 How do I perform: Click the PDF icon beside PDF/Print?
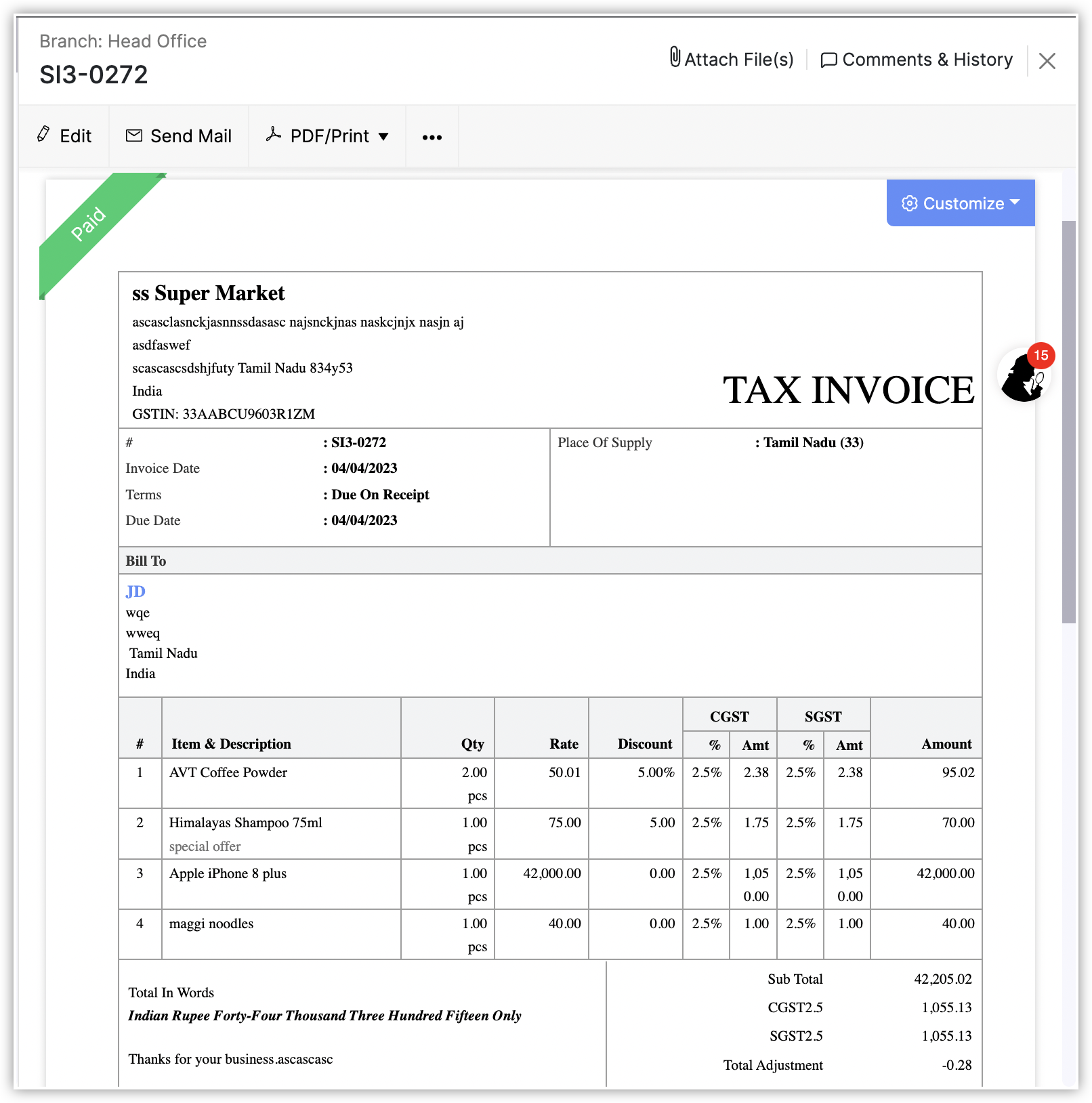pos(274,134)
